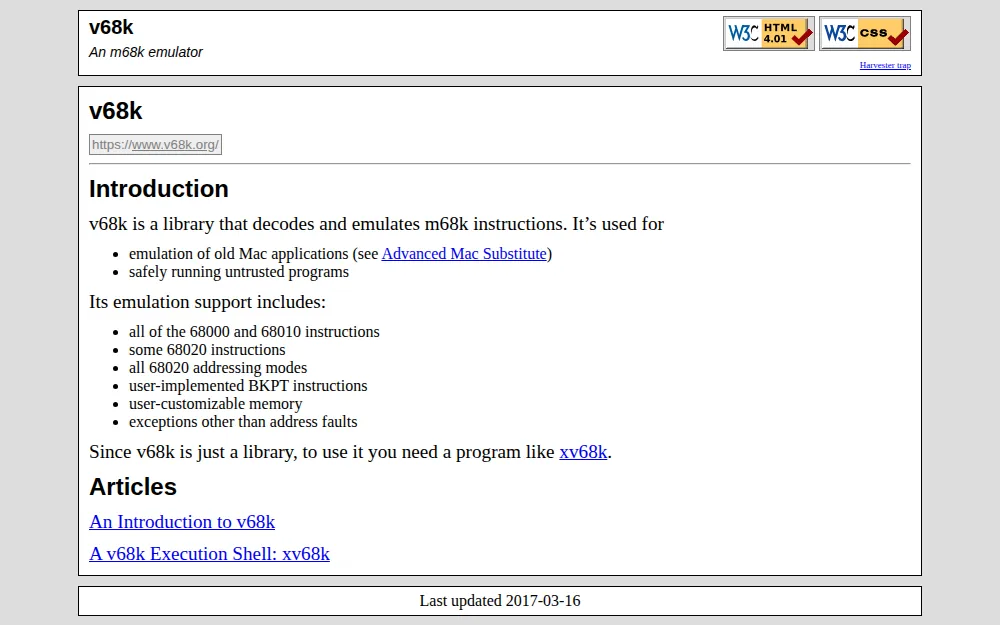Follow the xv68k link in the paragraph
The image size is (1000, 625).
[583, 452]
